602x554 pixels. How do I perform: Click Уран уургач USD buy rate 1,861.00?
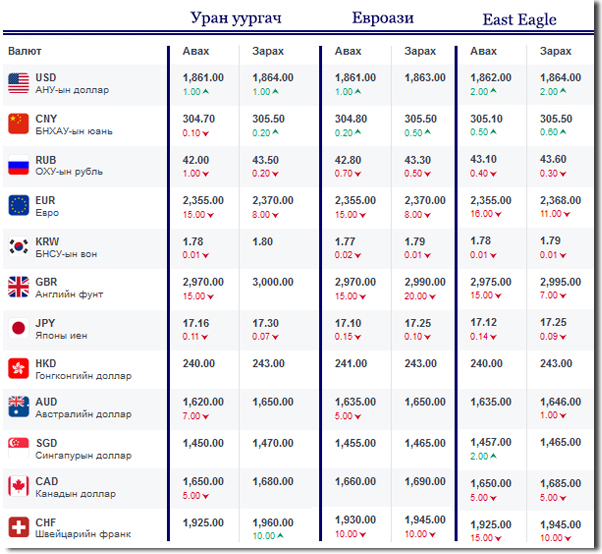203,77
